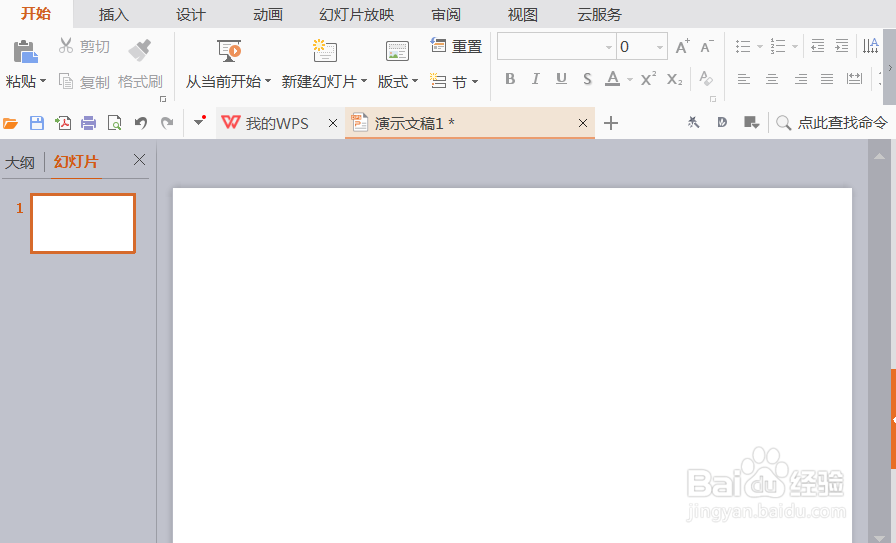This screenshot has width=896, height=543.
Task: Open the font size dropdown arrow
Action: pos(660,47)
